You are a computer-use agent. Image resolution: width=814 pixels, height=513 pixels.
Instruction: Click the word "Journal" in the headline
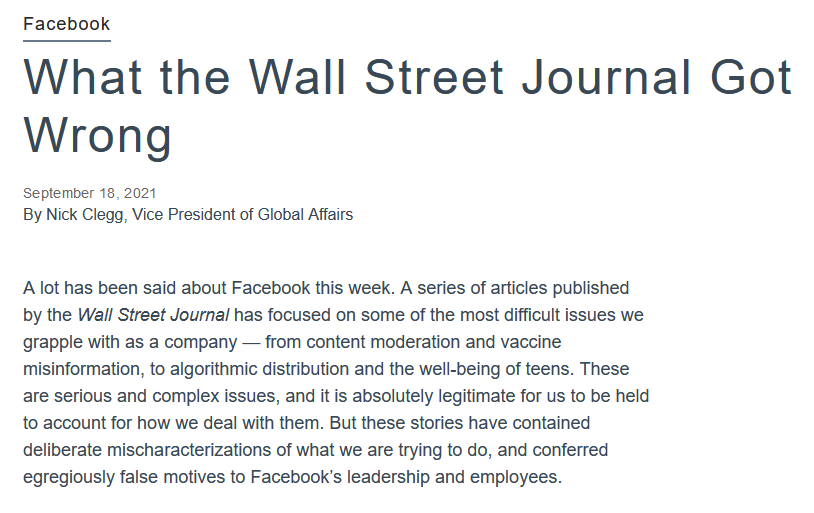click(x=606, y=77)
